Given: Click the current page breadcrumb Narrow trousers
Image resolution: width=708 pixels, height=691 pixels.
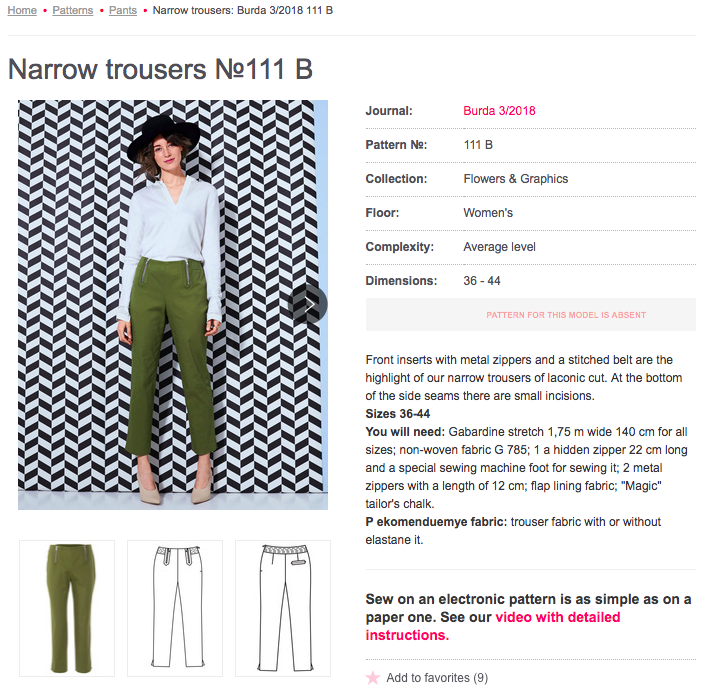Looking at the screenshot, I should click(x=243, y=10).
